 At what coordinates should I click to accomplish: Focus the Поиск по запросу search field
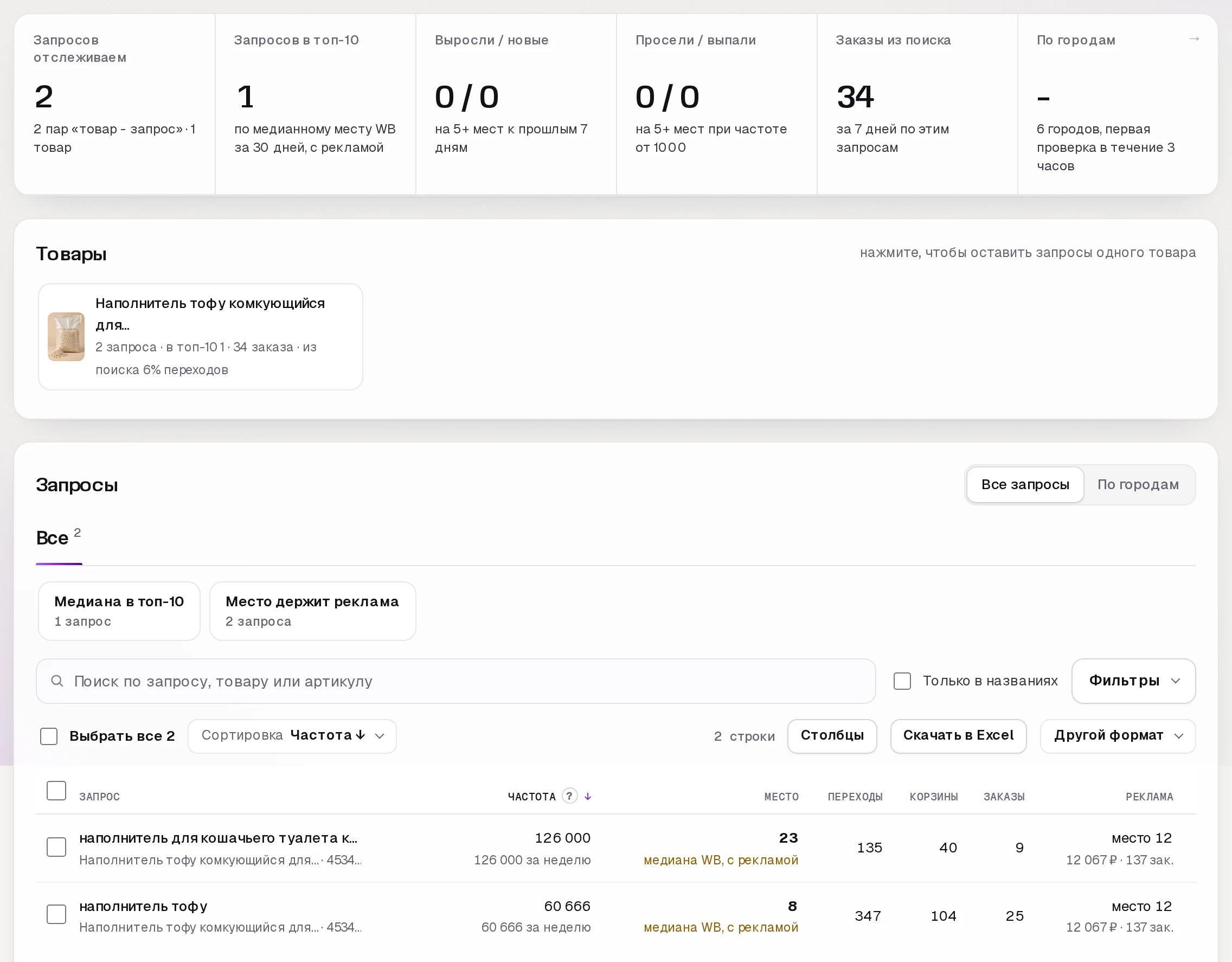[x=456, y=681]
